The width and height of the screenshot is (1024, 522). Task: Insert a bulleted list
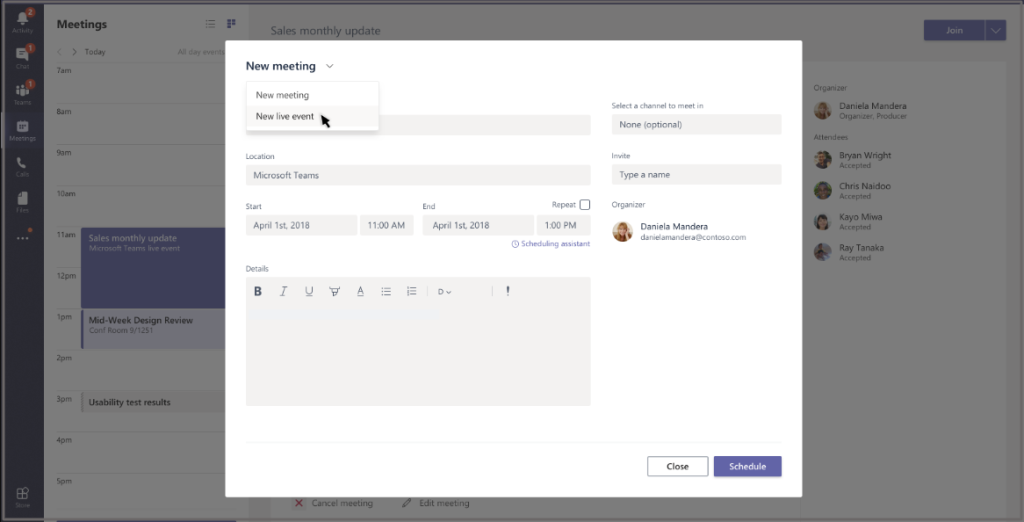(386, 291)
